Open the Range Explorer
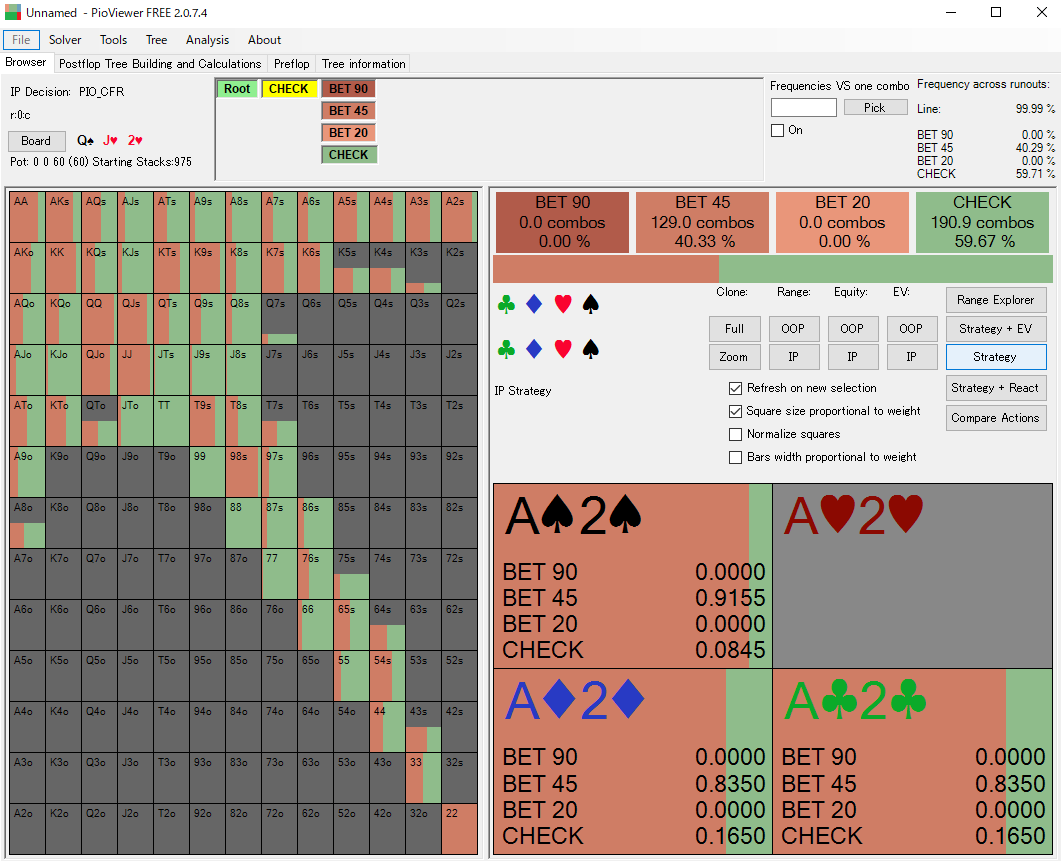Screen dimensions: 1061x861 [x=995, y=300]
